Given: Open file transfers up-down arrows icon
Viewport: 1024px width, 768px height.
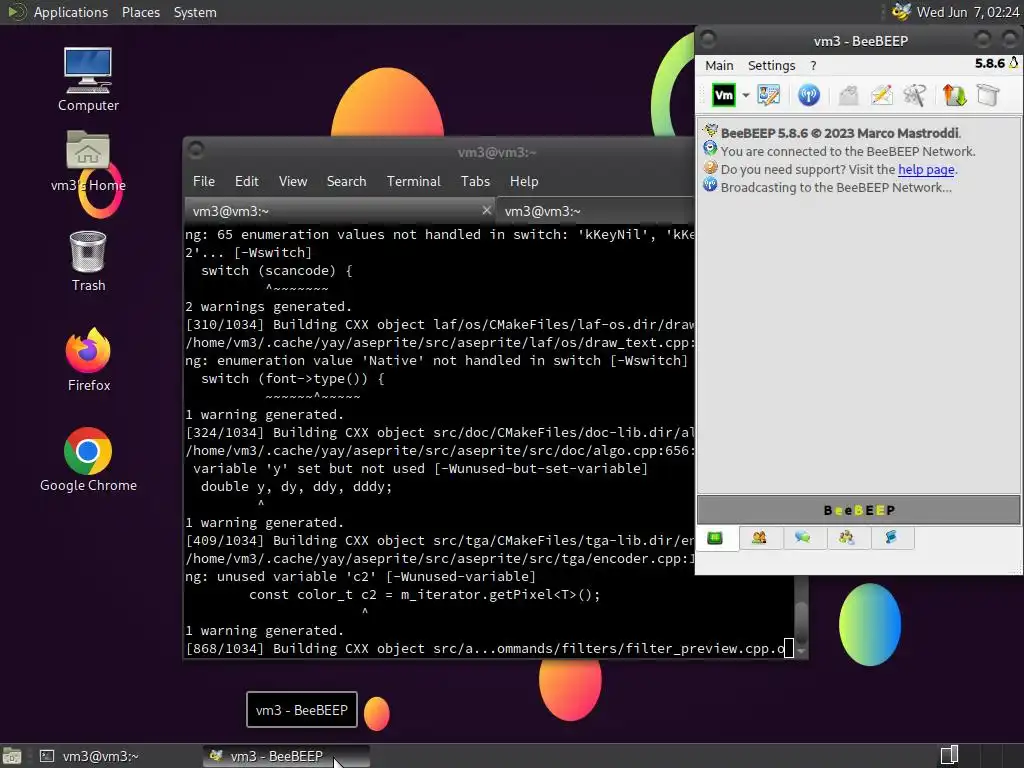Looking at the screenshot, I should pos(954,95).
